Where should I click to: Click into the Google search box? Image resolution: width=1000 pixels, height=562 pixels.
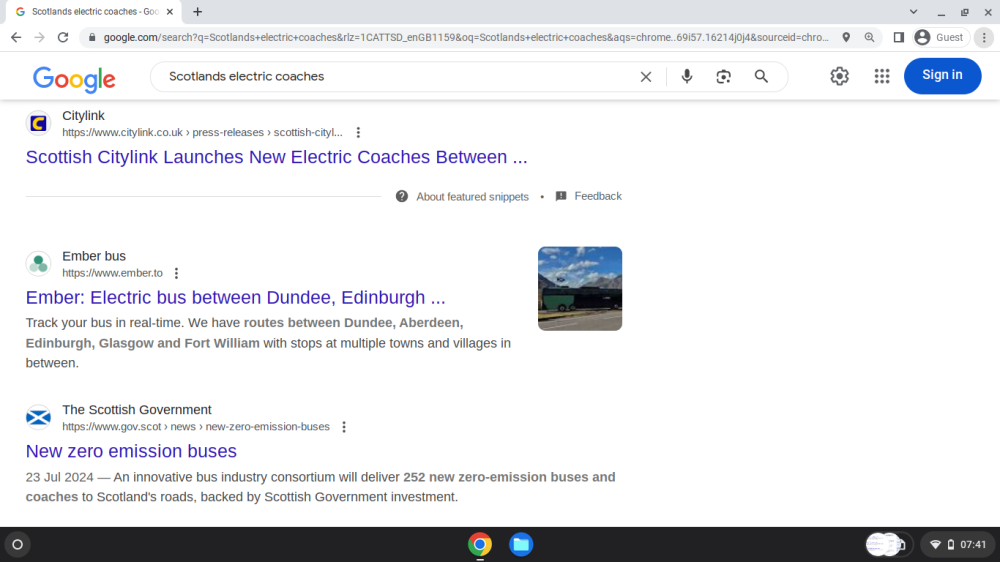pyautogui.click(x=399, y=77)
